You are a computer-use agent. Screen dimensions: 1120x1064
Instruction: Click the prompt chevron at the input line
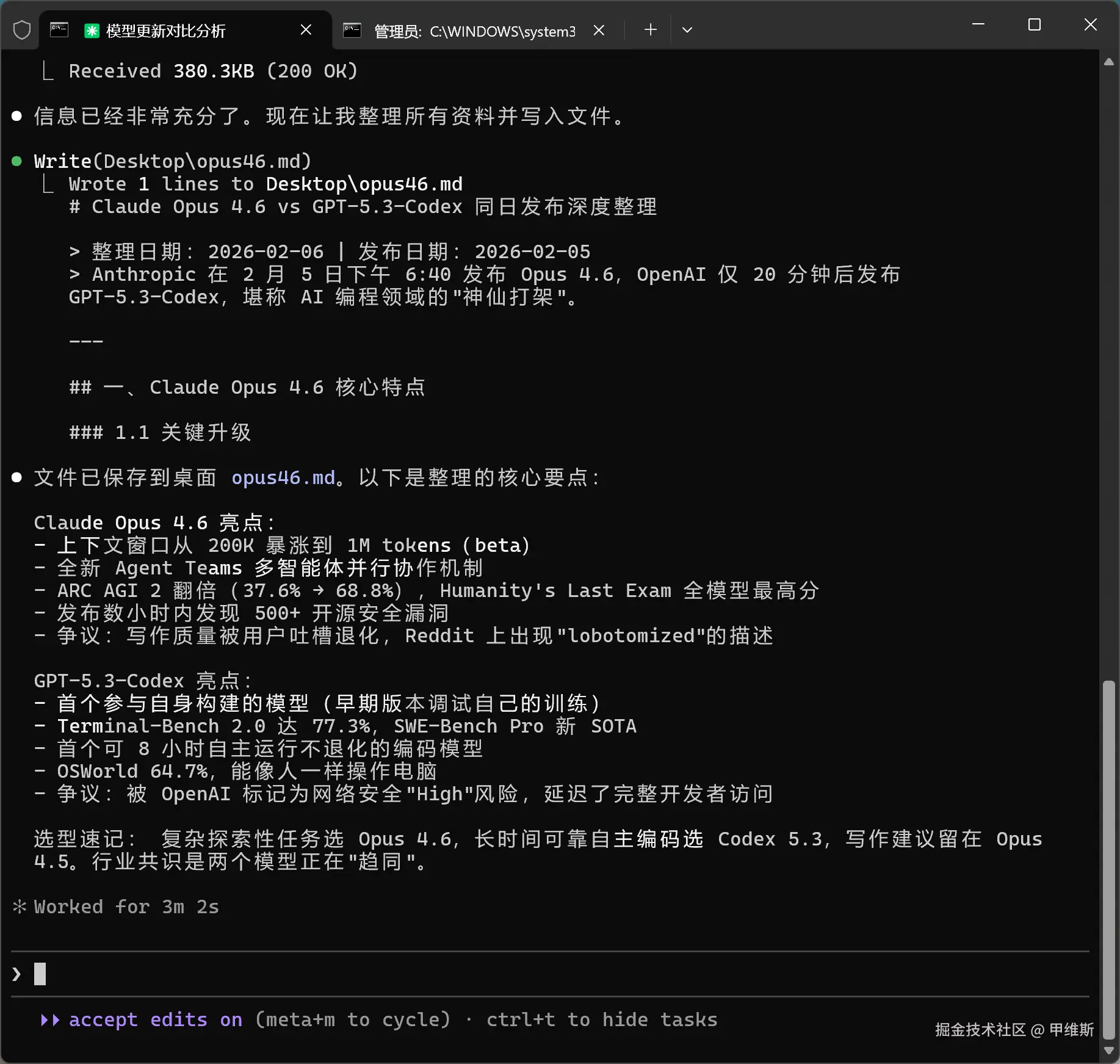(x=16, y=974)
